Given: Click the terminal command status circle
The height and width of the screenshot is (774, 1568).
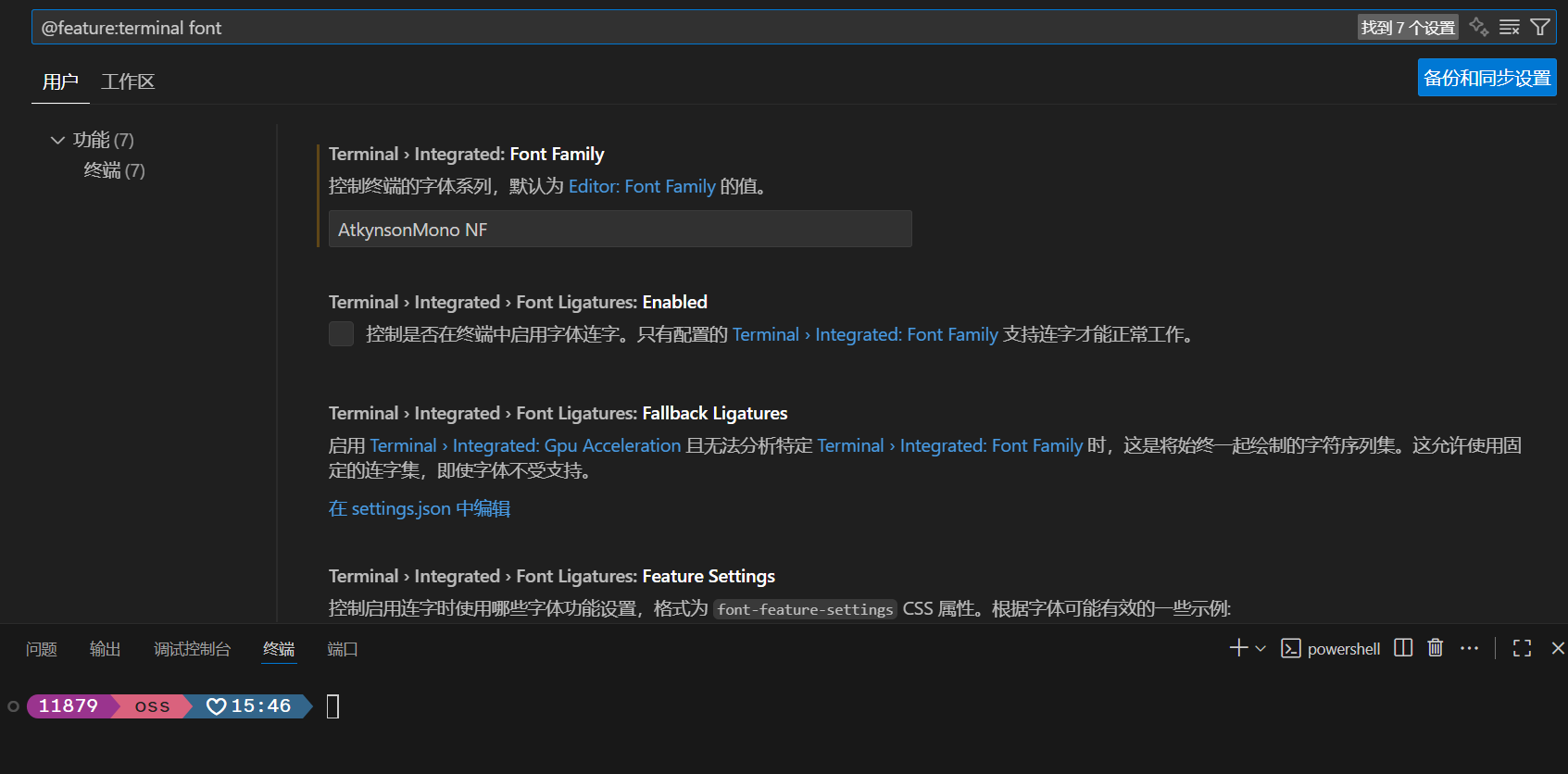Looking at the screenshot, I should 13,706.
